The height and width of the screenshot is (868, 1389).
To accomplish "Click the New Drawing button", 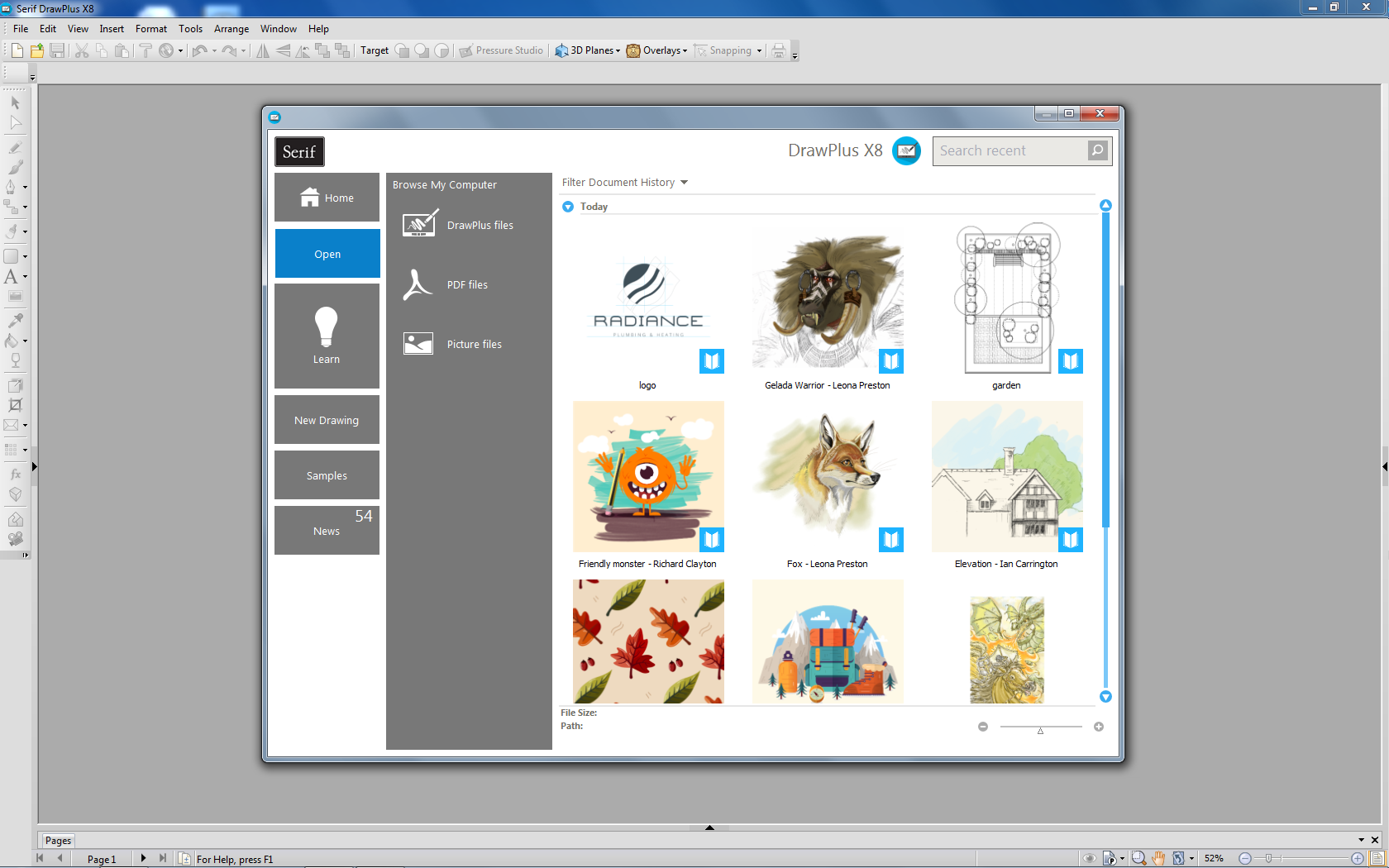I will tap(327, 420).
